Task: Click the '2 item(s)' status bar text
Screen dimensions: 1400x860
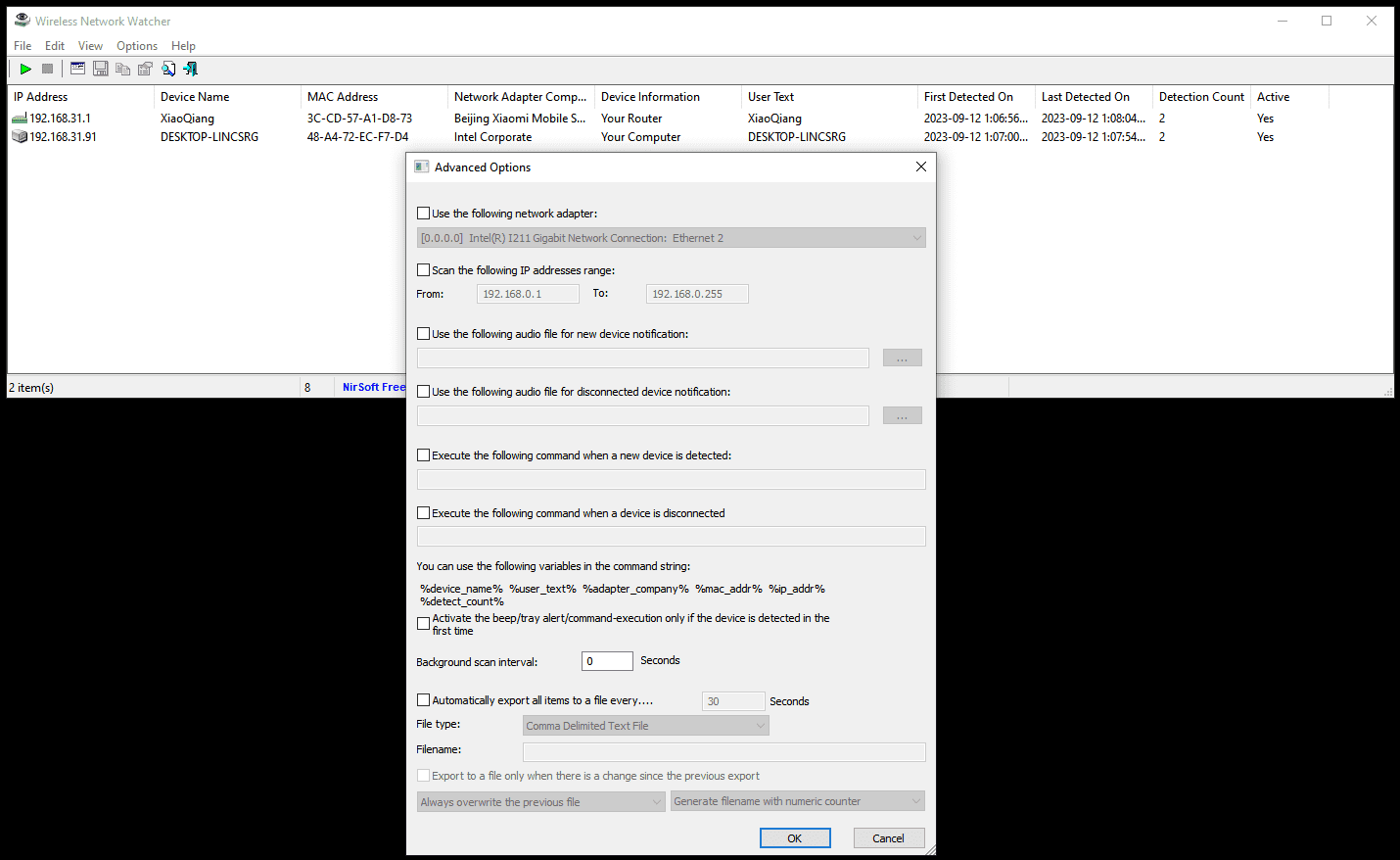Action: 31,388
